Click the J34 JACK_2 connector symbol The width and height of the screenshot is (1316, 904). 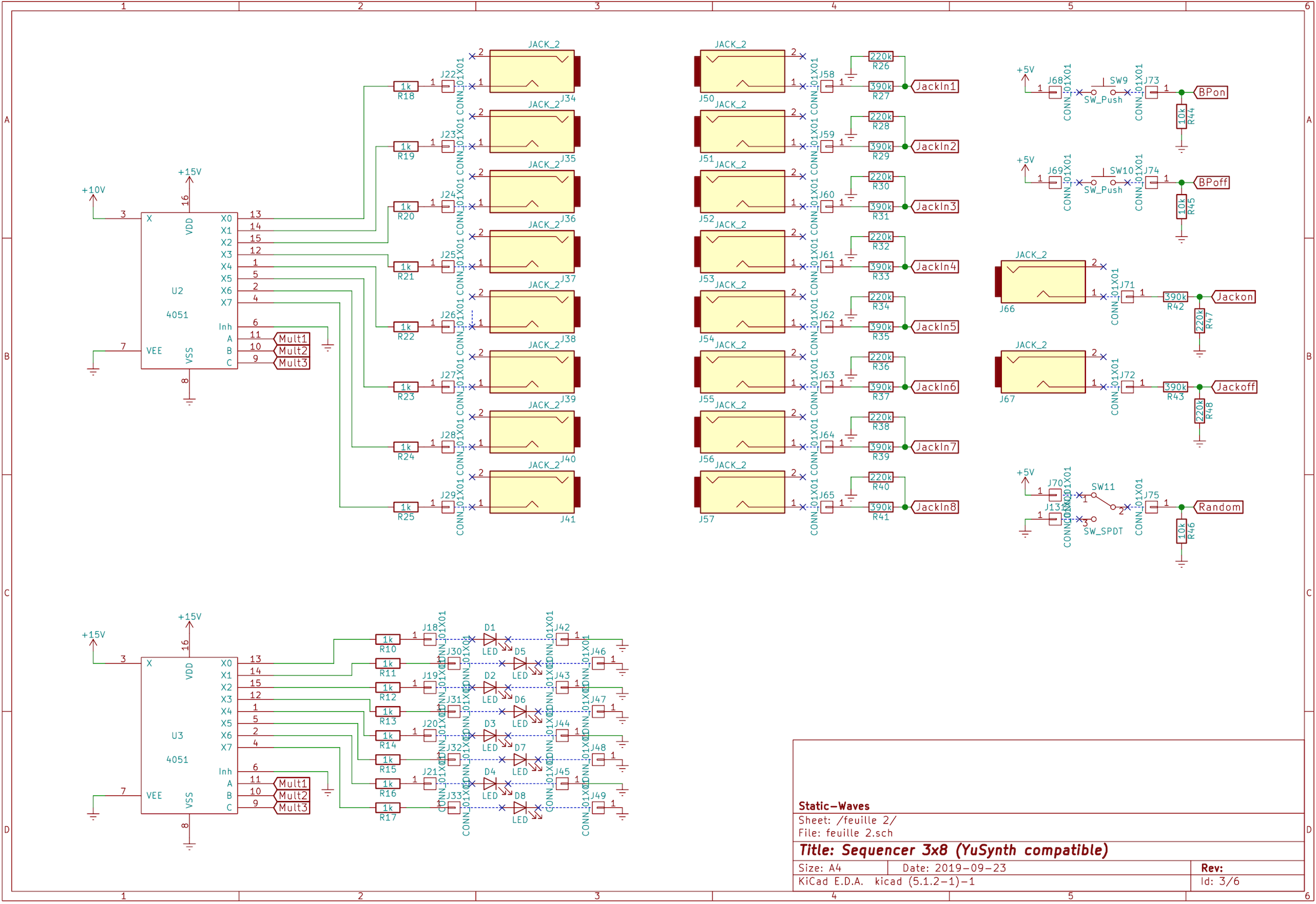[x=532, y=72]
